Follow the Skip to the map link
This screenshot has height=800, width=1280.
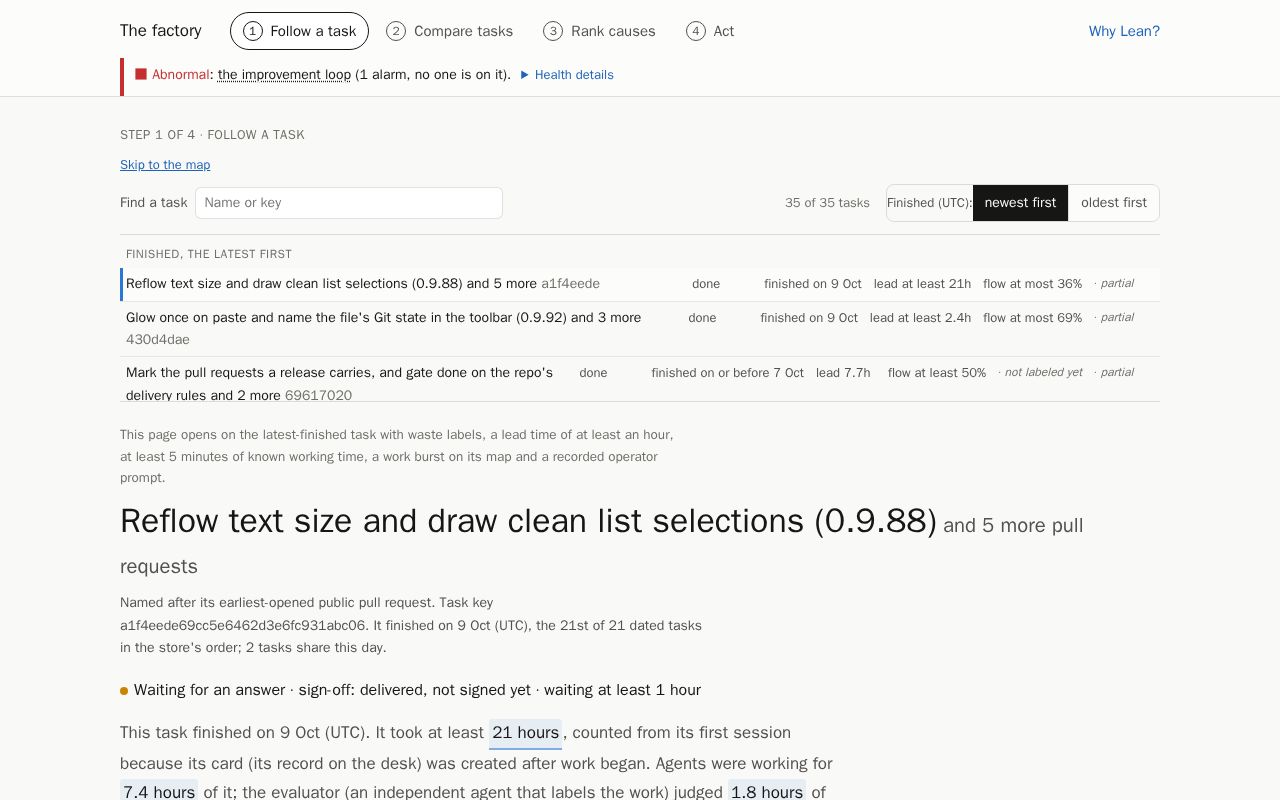pyautogui.click(x=165, y=165)
